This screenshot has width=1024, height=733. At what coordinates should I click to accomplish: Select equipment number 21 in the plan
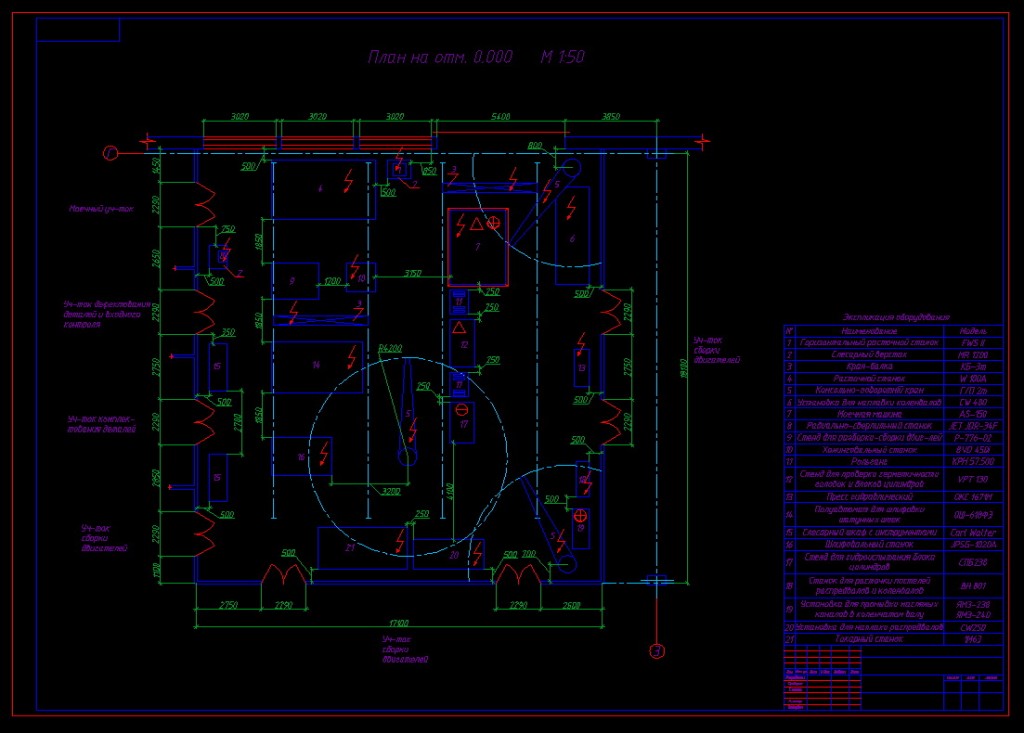pyautogui.click(x=350, y=547)
